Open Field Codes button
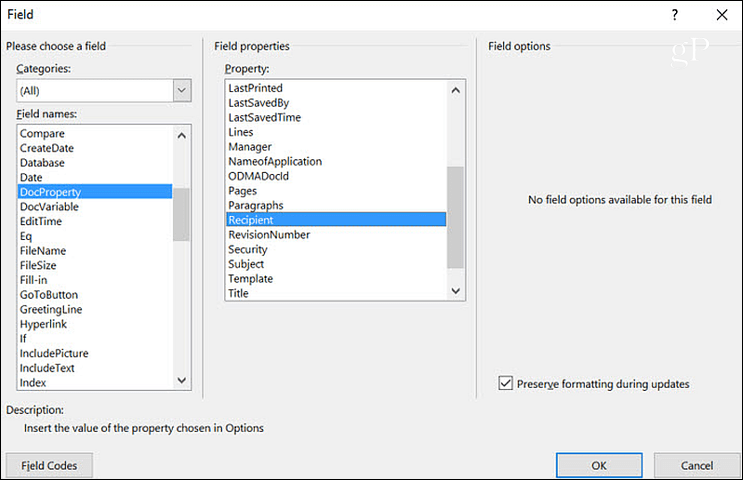 pos(49,465)
